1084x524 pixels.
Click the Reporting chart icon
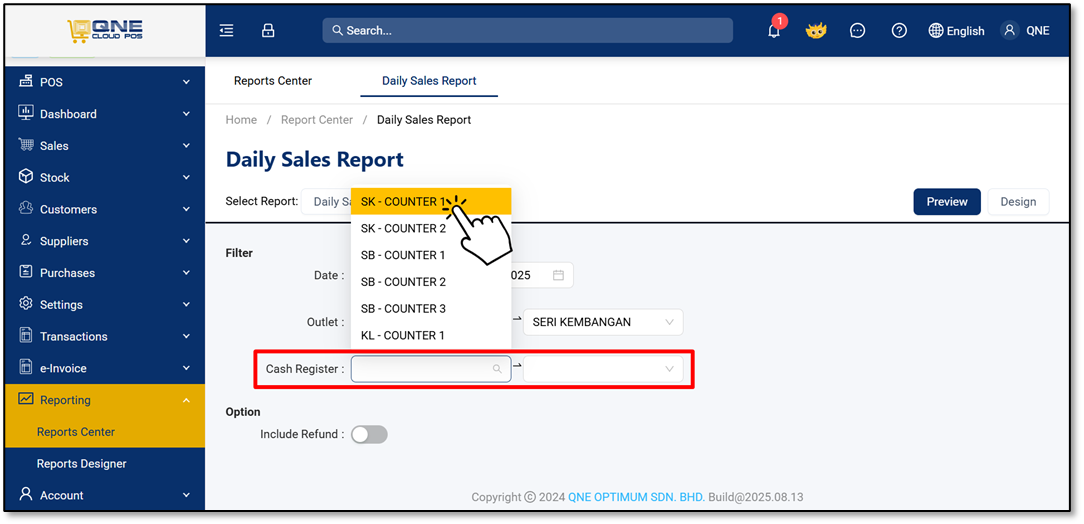pos(26,400)
